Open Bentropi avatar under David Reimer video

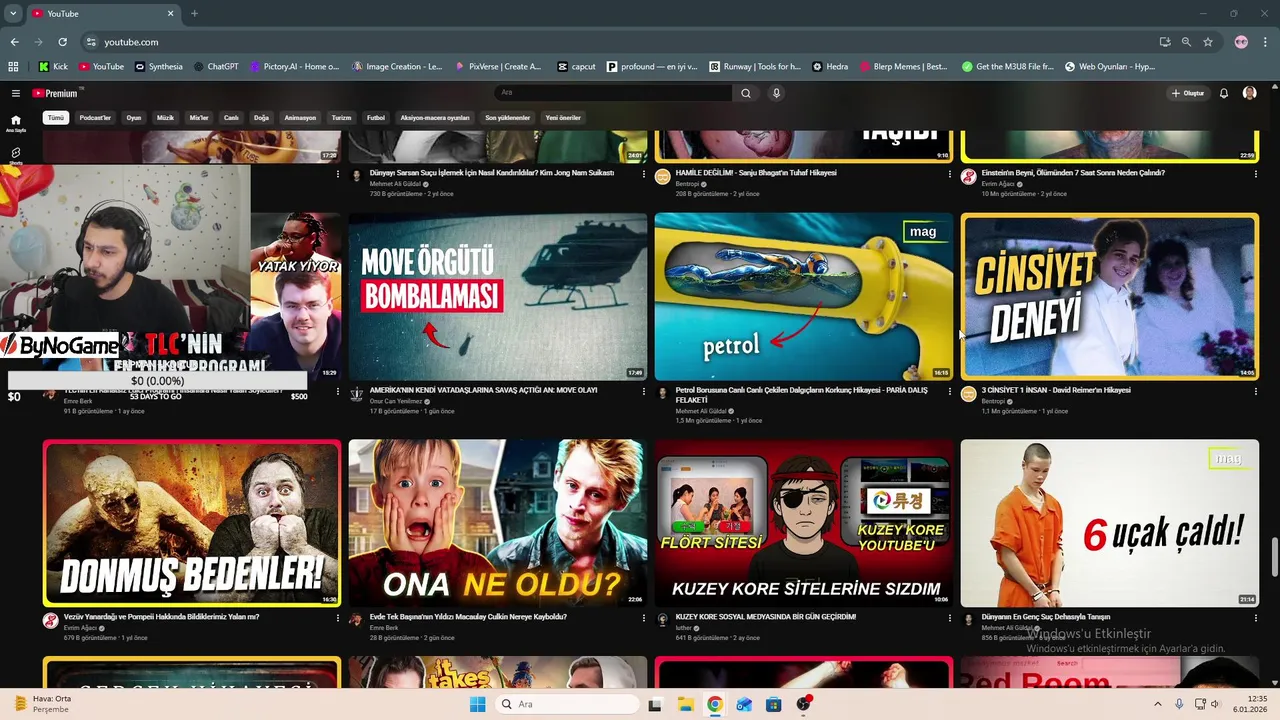point(968,394)
